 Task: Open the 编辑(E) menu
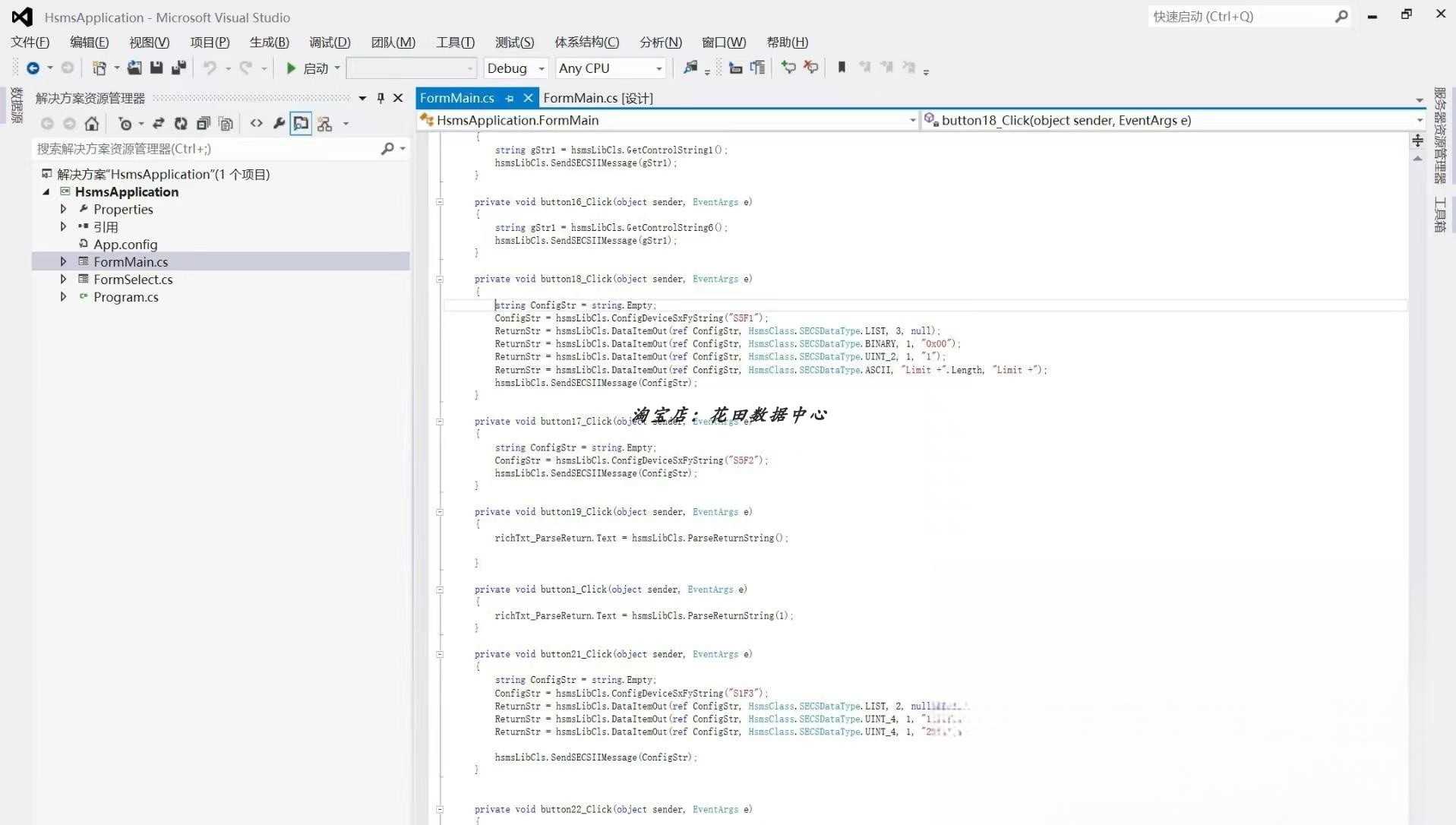pos(90,43)
